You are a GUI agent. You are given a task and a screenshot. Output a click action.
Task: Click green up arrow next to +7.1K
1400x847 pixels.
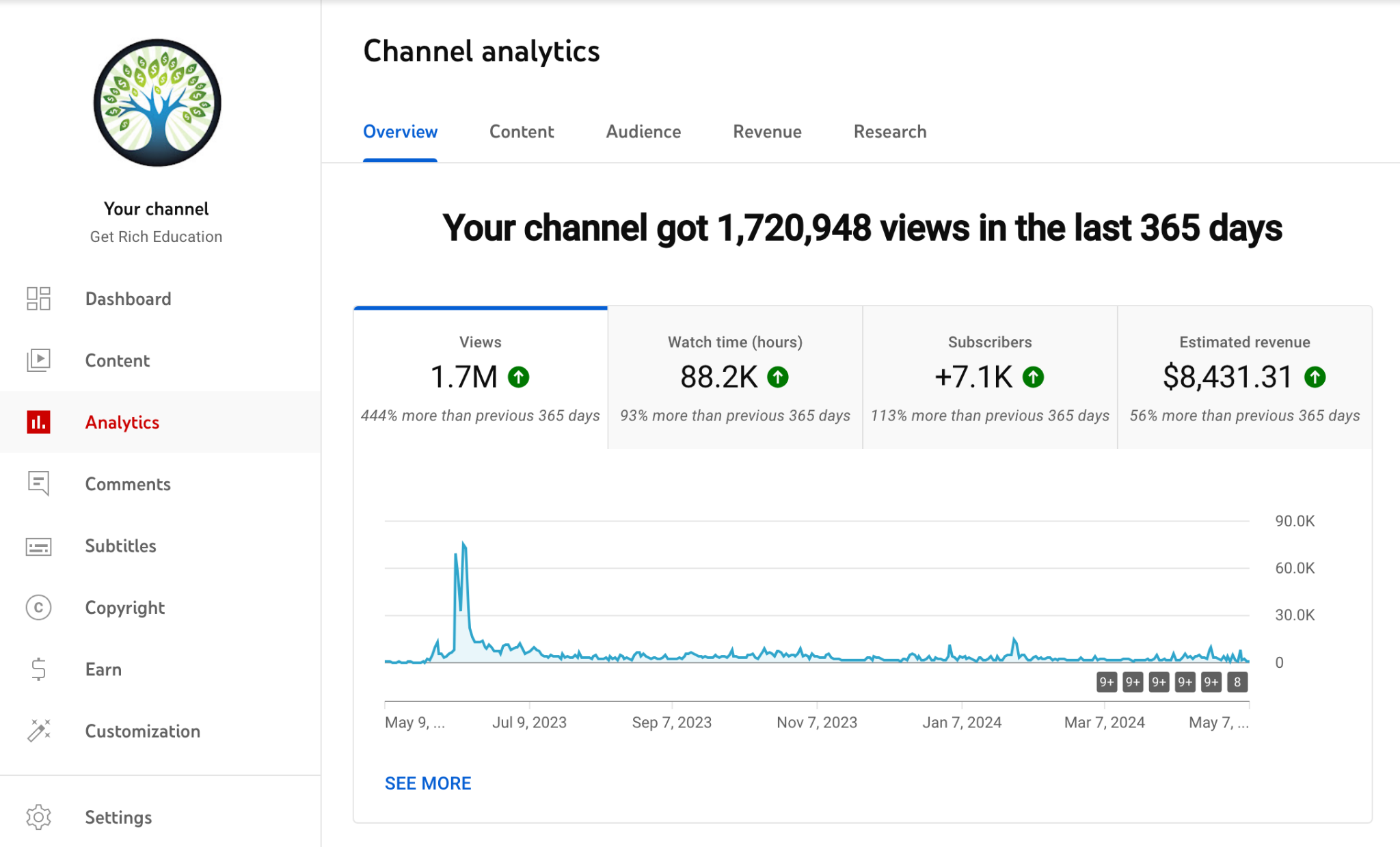click(1033, 377)
